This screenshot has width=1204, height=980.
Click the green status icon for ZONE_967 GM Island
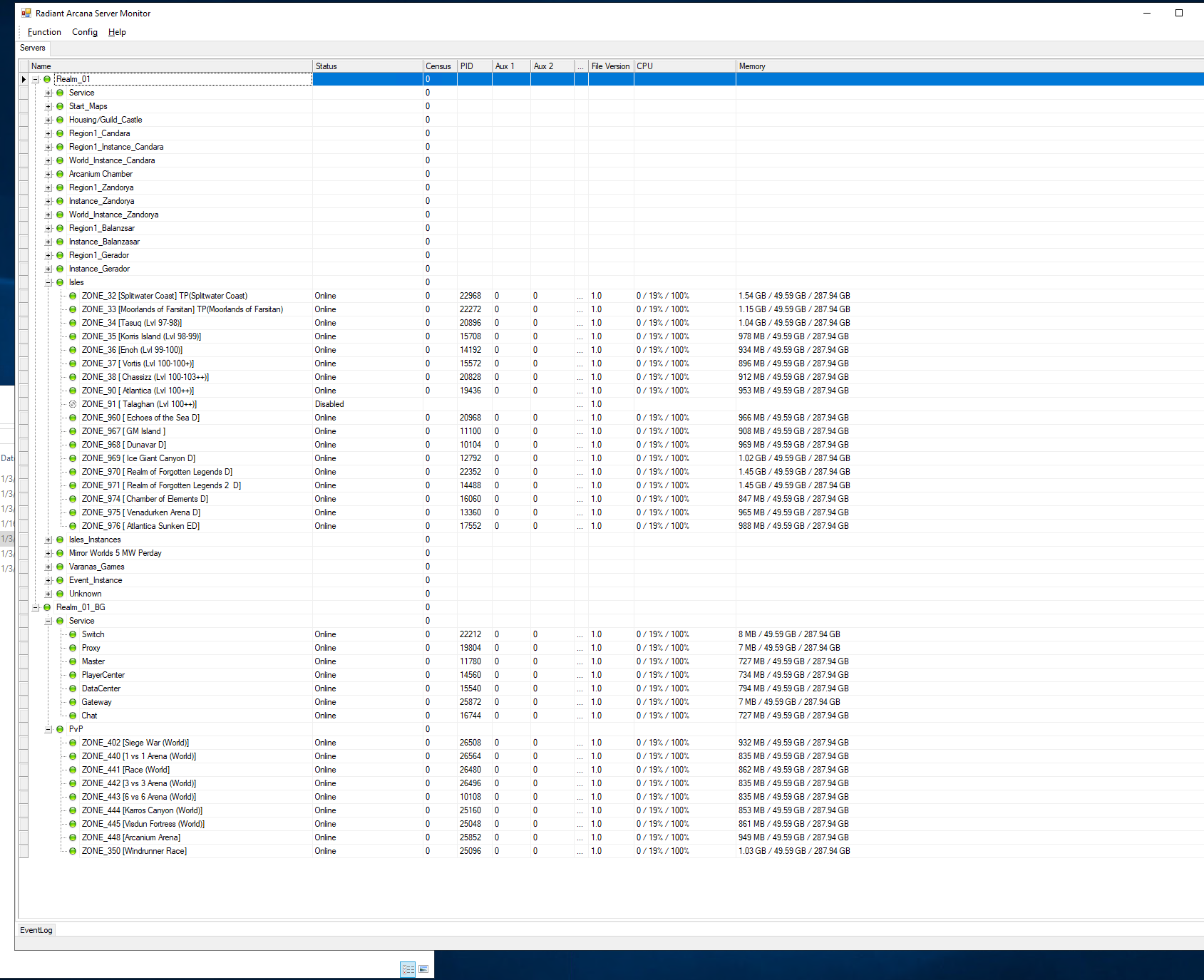pyautogui.click(x=73, y=431)
